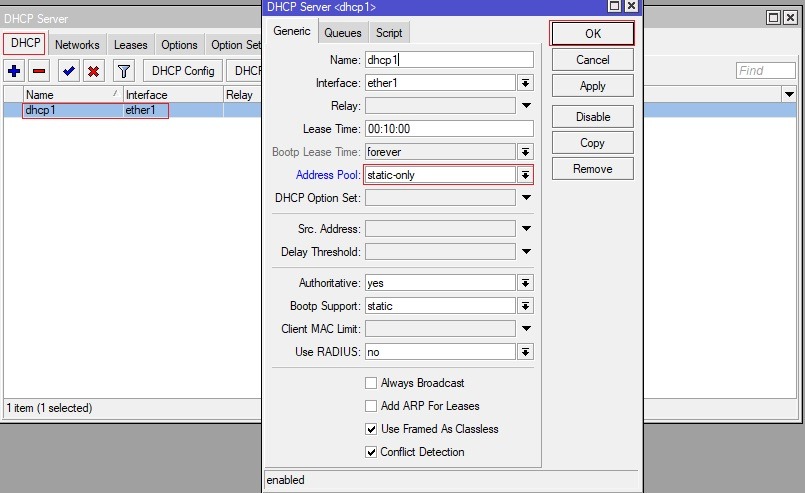Open the Bootp Lease Time dropdown
This screenshot has height=493, width=805.
pos(525,152)
